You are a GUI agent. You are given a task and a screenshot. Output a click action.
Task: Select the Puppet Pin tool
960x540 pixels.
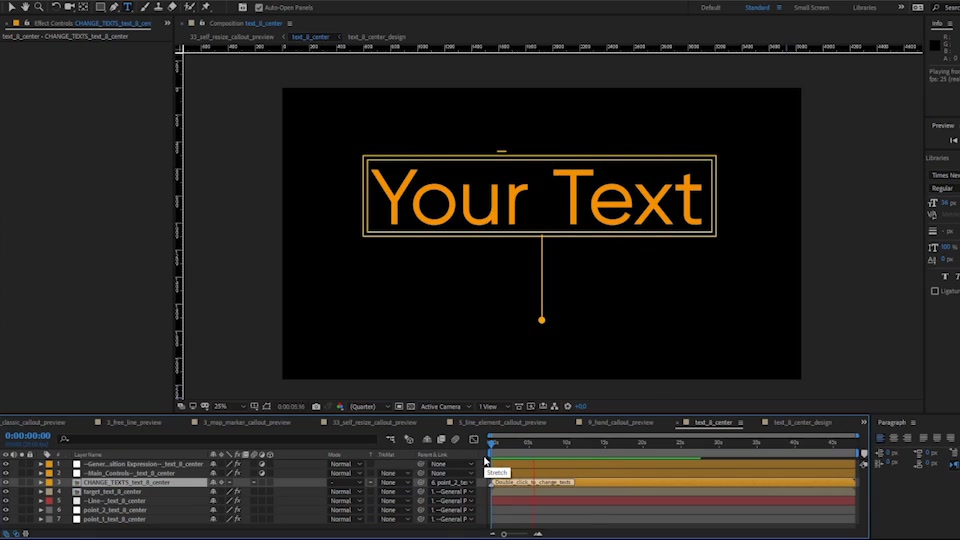(x=206, y=7)
